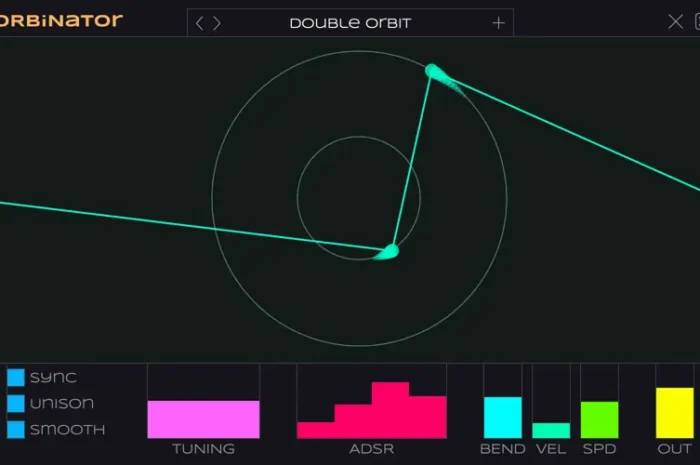Click the tallest ADSR sustain step
The width and height of the screenshot is (700, 465).
390,410
